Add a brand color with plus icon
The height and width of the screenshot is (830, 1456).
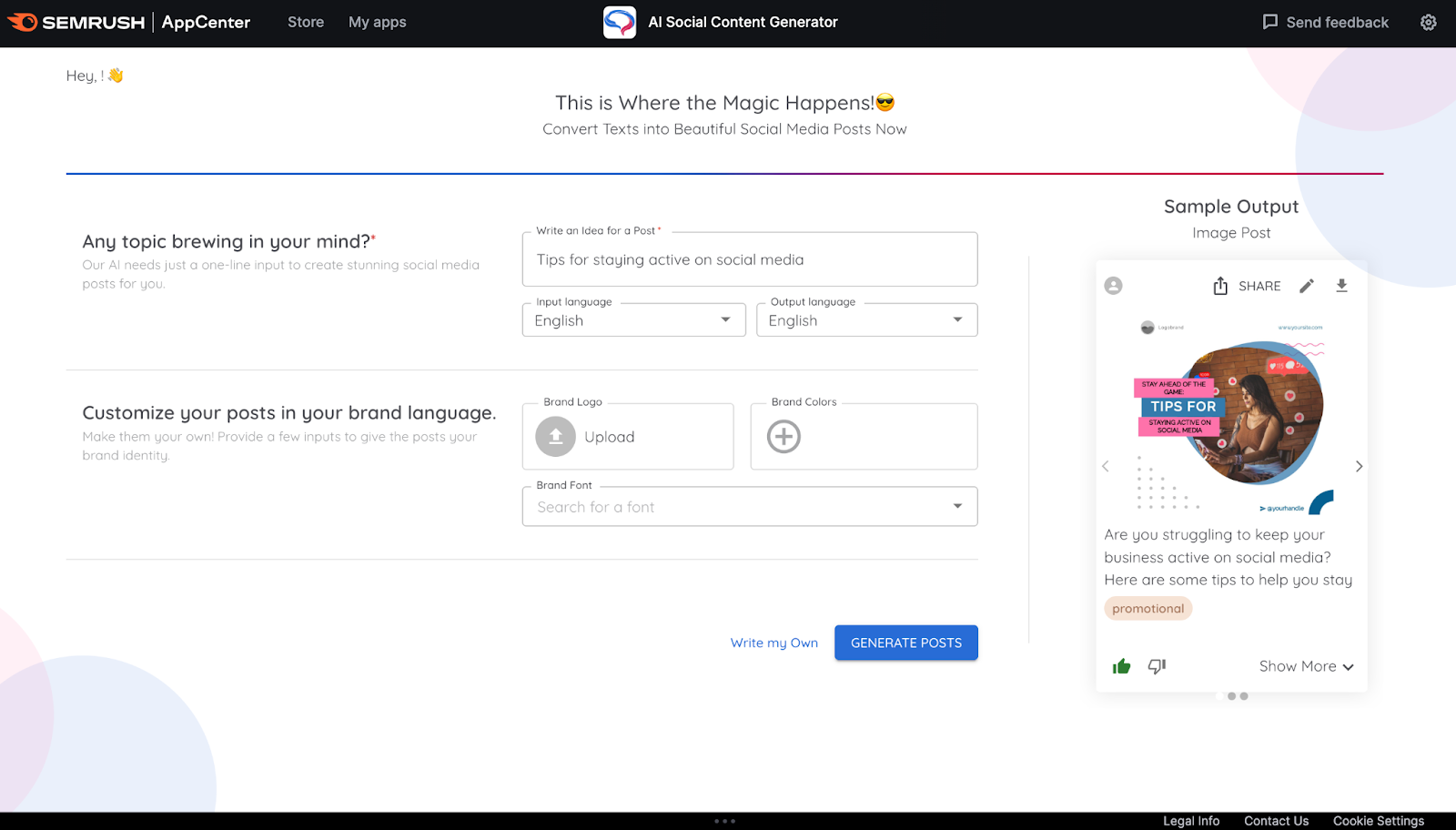click(784, 437)
